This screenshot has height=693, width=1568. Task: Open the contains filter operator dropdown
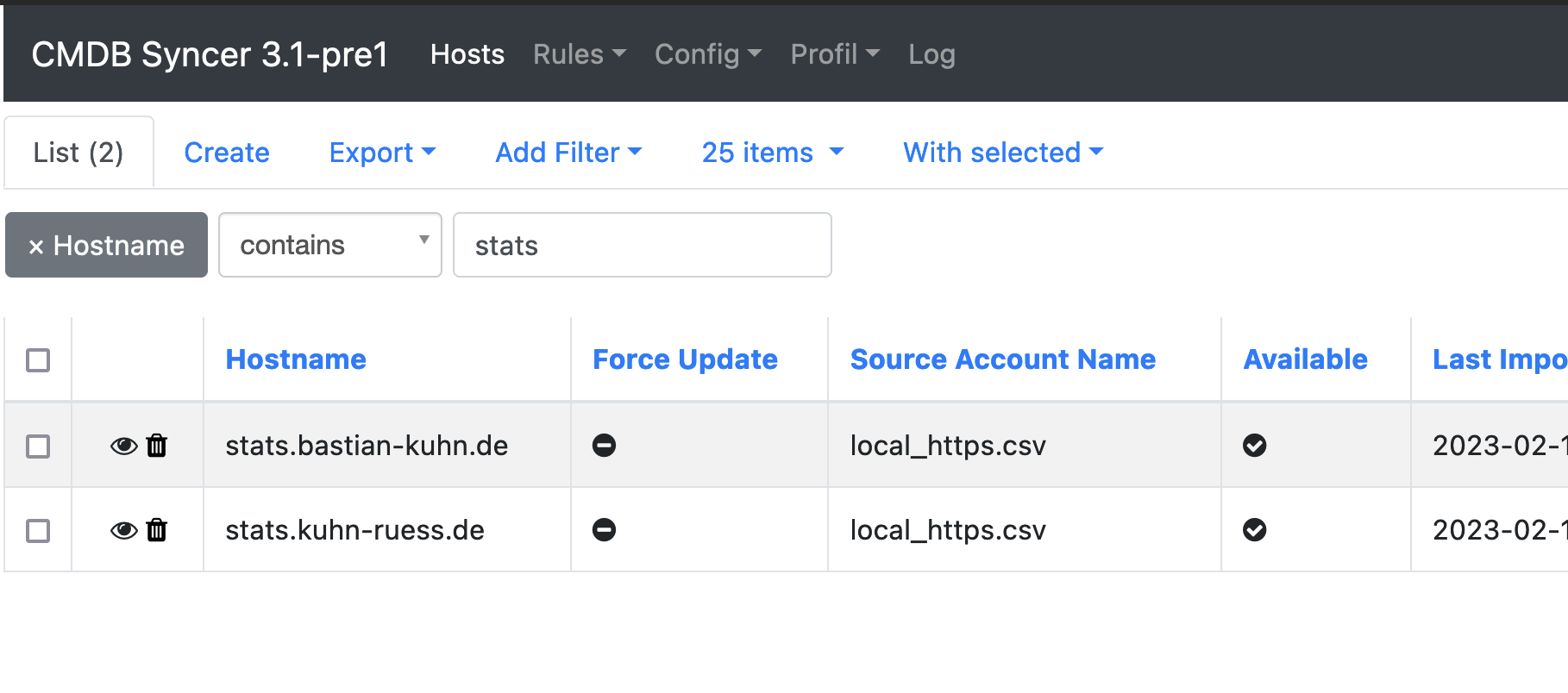pos(329,246)
